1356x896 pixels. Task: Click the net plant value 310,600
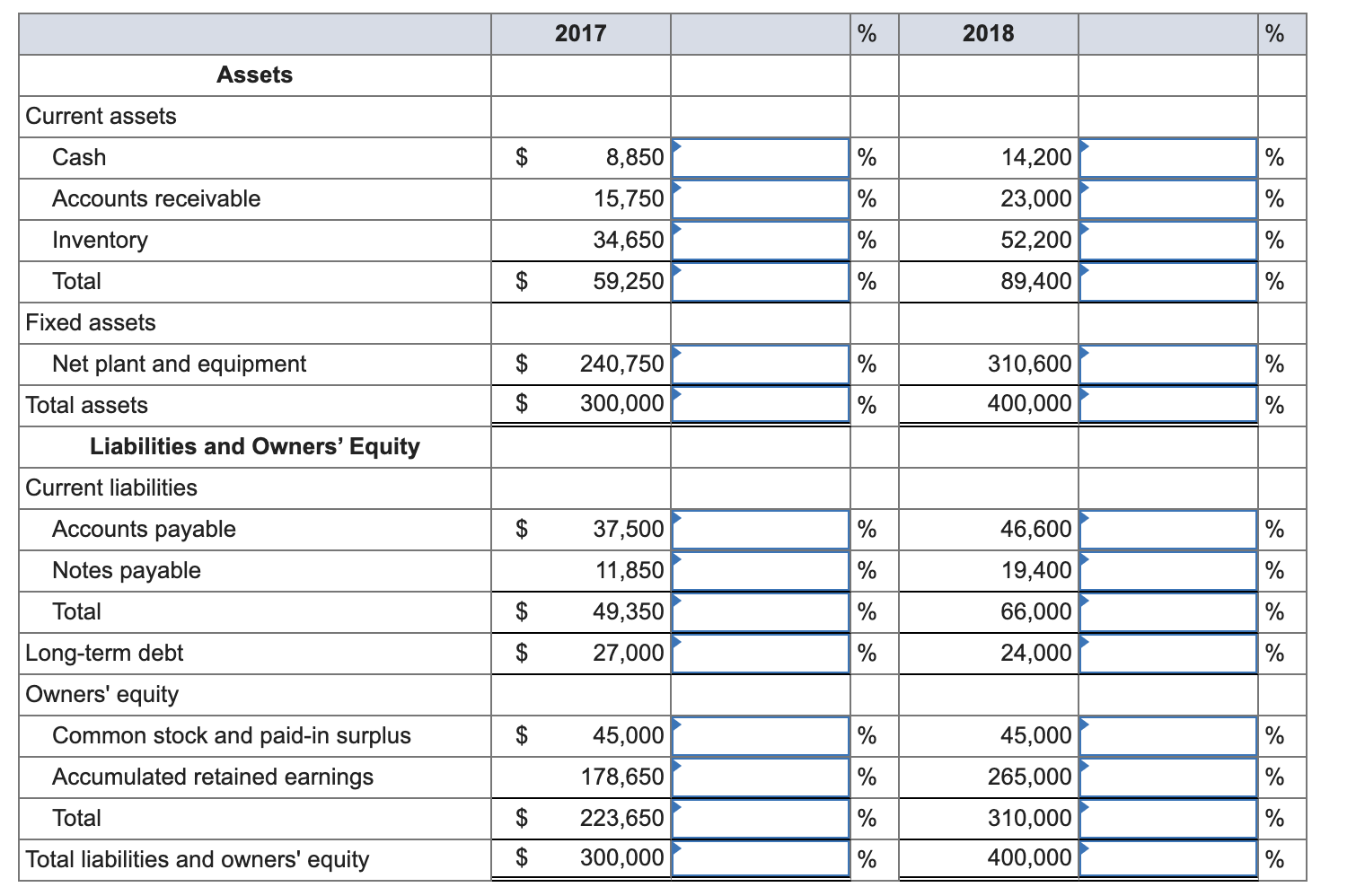[x=1030, y=365]
